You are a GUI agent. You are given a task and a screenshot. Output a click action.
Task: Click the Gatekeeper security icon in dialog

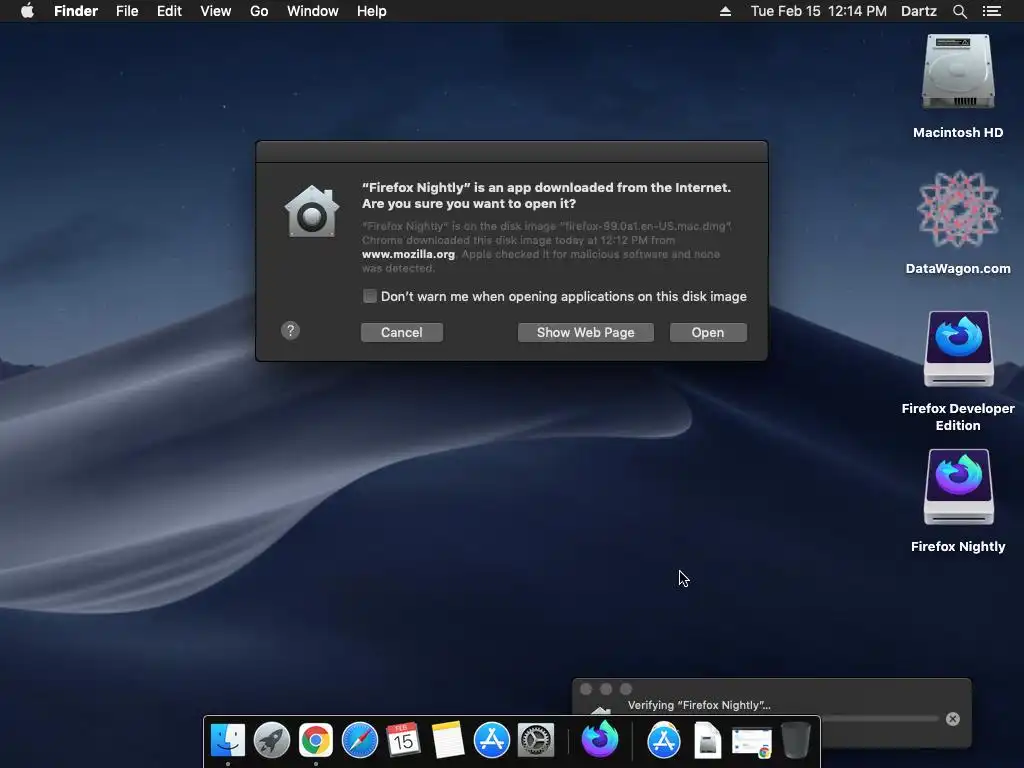click(312, 211)
